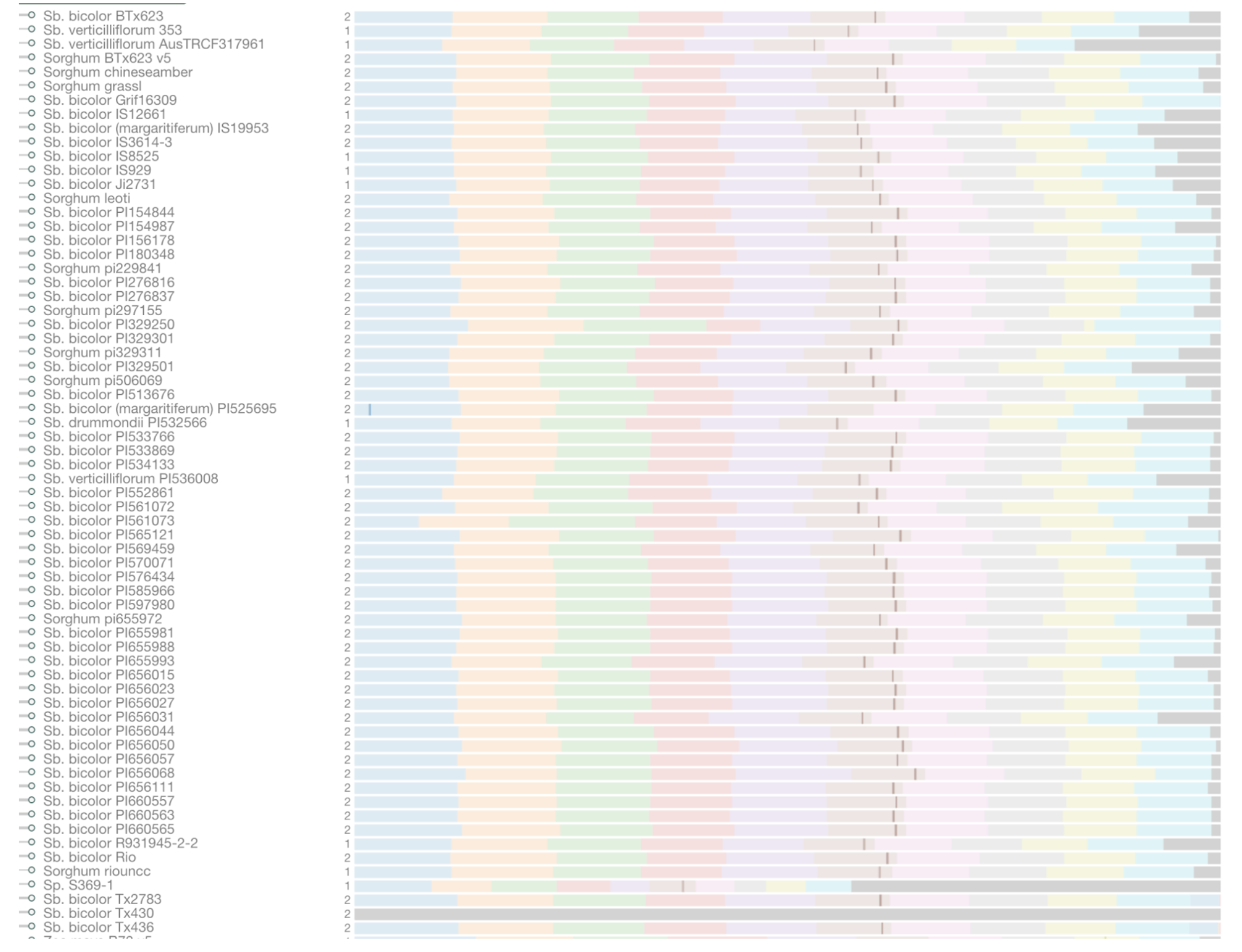Click node circle next to Sb. bicolor Tx430
Image resolution: width=1242 pixels, height=952 pixels.
click(32, 913)
